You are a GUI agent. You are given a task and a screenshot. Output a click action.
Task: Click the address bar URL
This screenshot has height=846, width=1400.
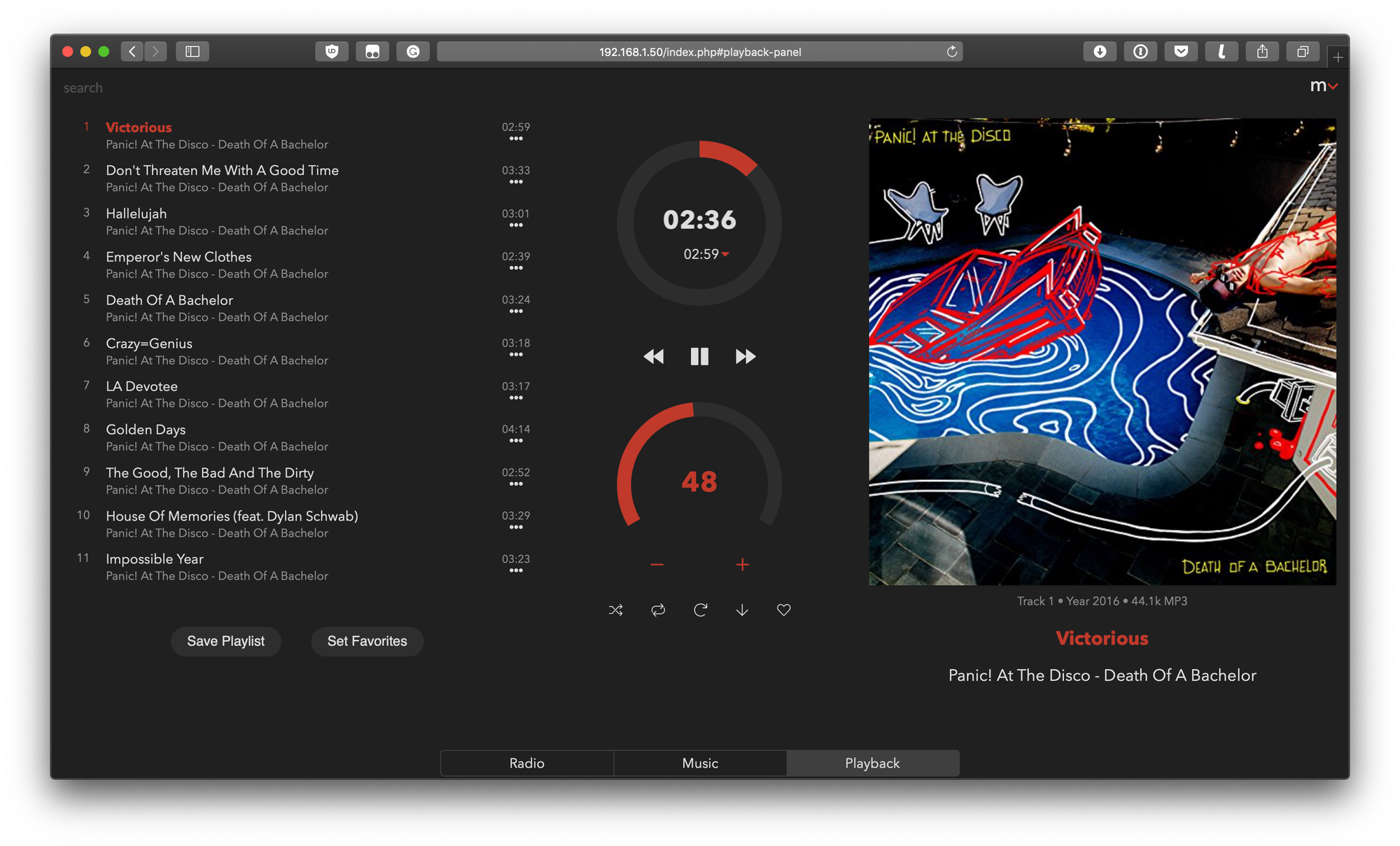pyautogui.click(x=700, y=52)
